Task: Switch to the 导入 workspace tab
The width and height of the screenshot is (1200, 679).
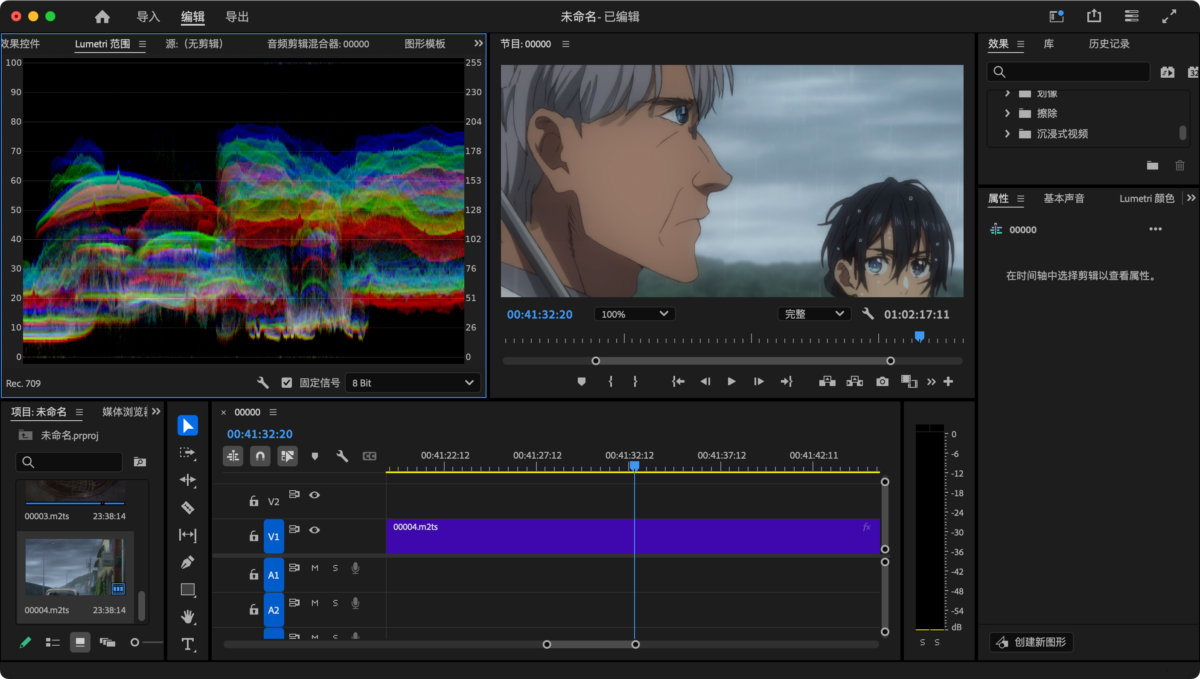Action: [148, 17]
